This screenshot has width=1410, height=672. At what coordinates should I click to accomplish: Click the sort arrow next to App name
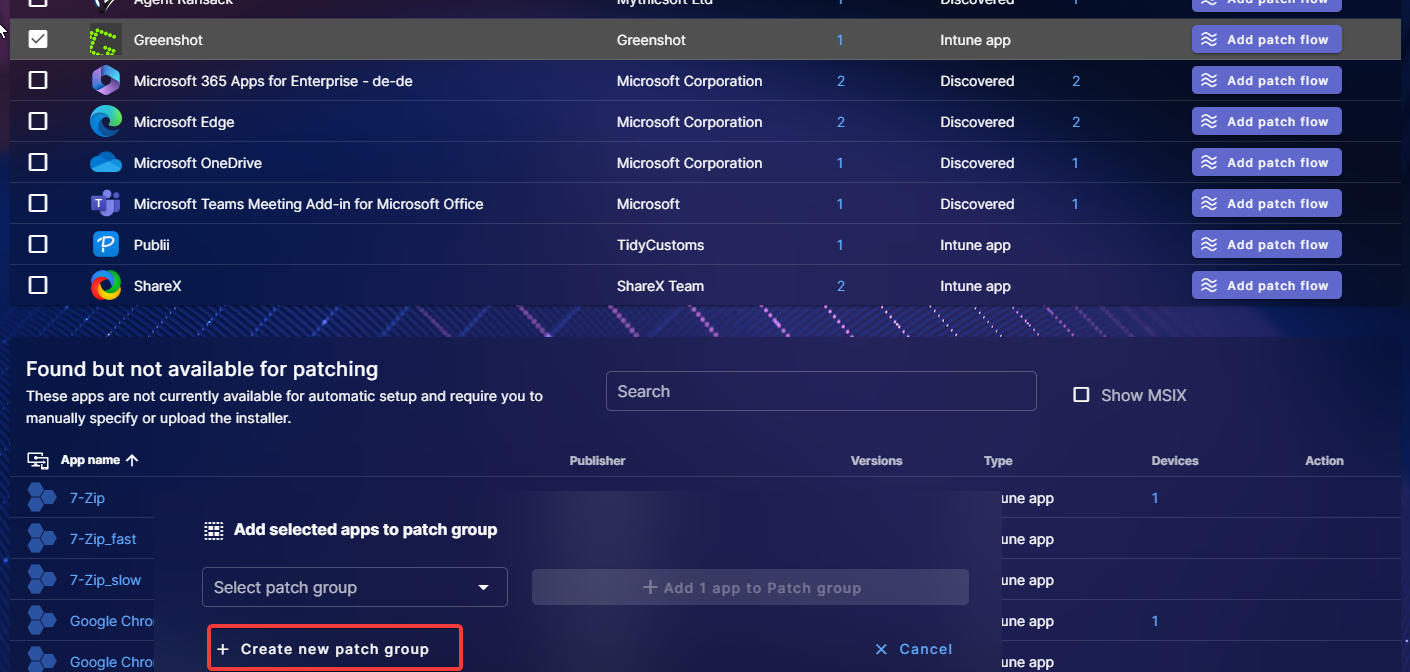pos(132,460)
